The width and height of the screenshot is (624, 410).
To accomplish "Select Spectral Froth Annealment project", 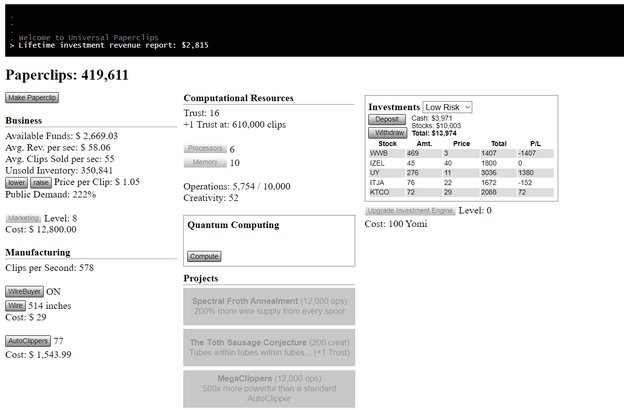I will pos(268,306).
